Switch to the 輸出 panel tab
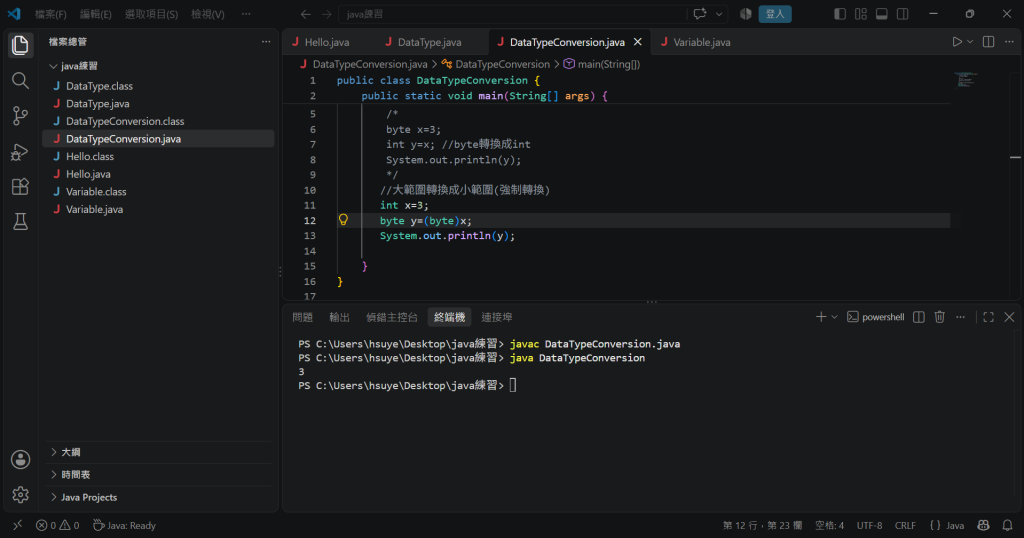The image size is (1024, 538). coord(339,317)
